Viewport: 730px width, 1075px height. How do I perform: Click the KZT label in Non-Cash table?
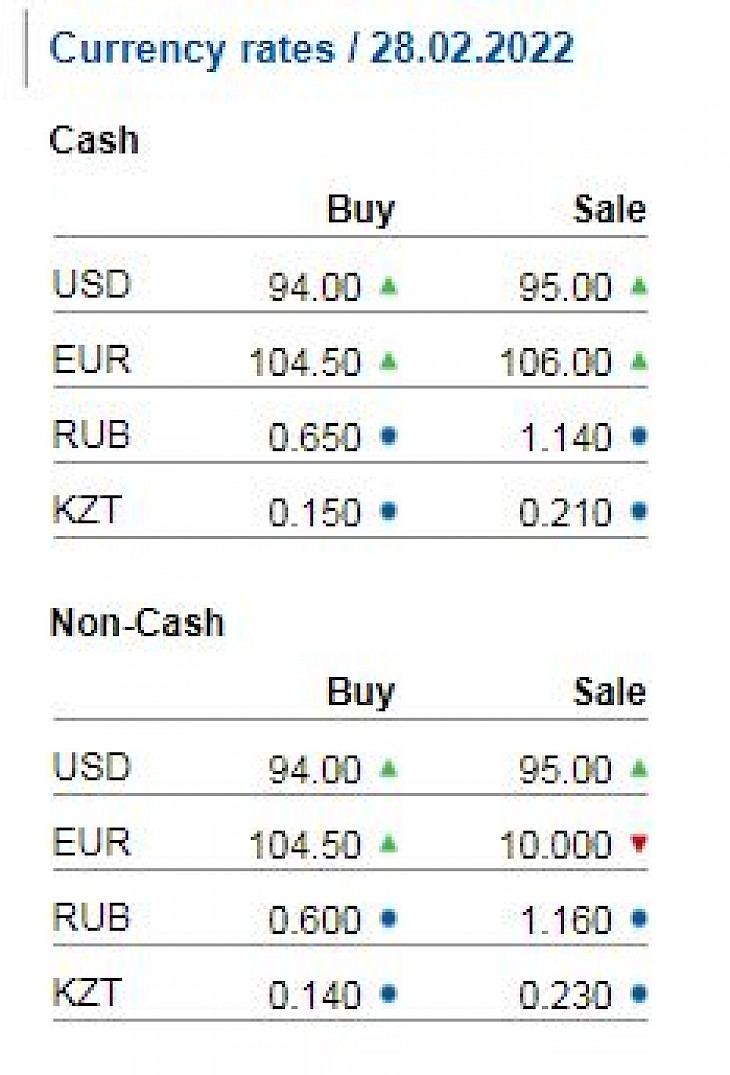point(88,992)
